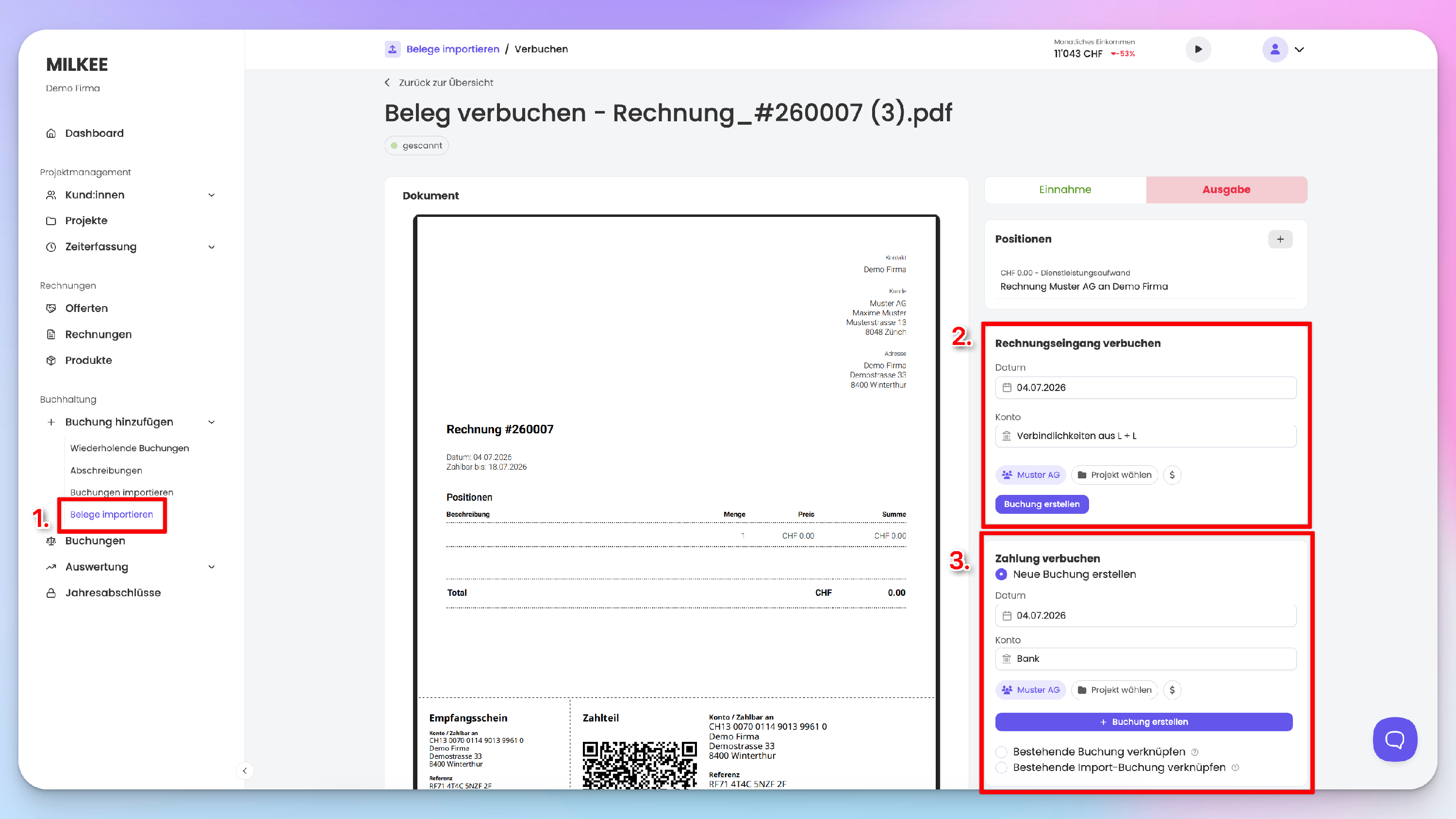Click the gescannt status badge
The height and width of the screenshot is (819, 1456).
(x=416, y=145)
